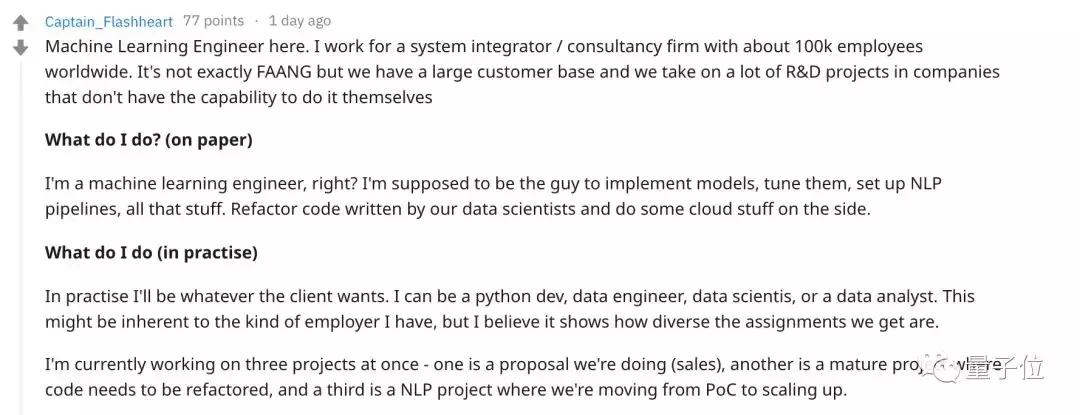Screen dimensions: 1080x415
Task: Open Captain_Flashheart's user profile
Action: click(109, 21)
